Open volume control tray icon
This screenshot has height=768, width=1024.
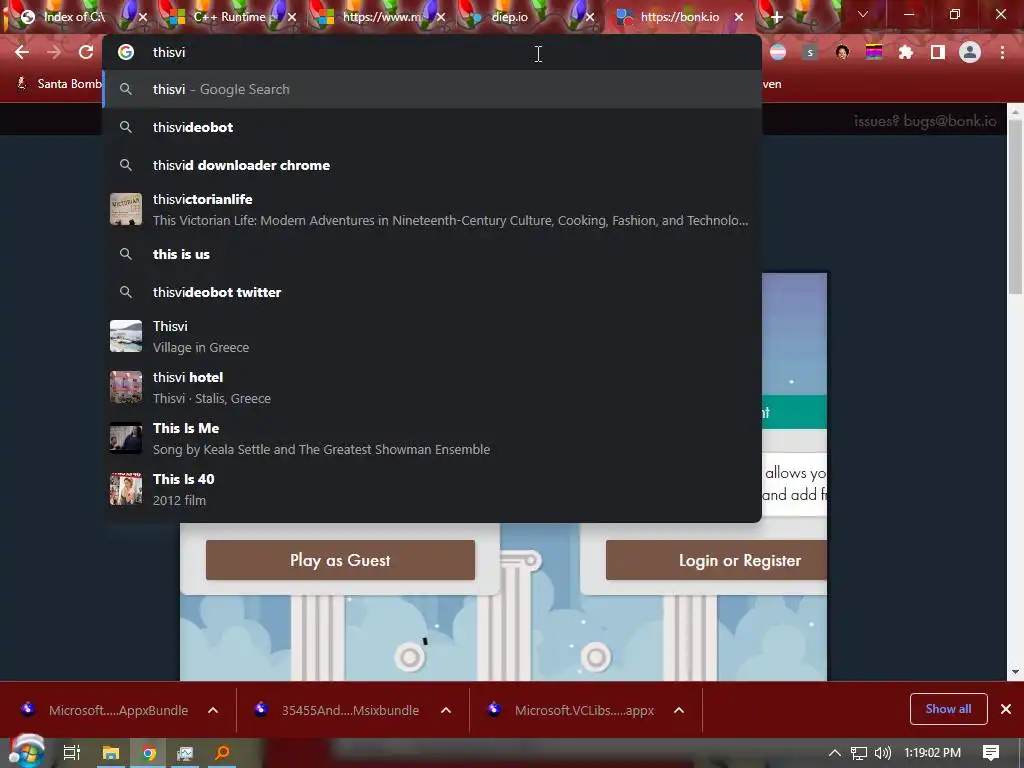pyautogui.click(x=882, y=753)
